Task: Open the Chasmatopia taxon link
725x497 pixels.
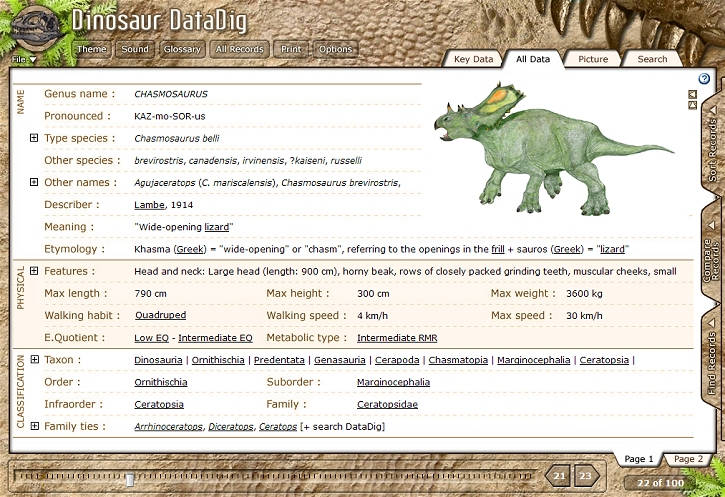Action: point(458,360)
